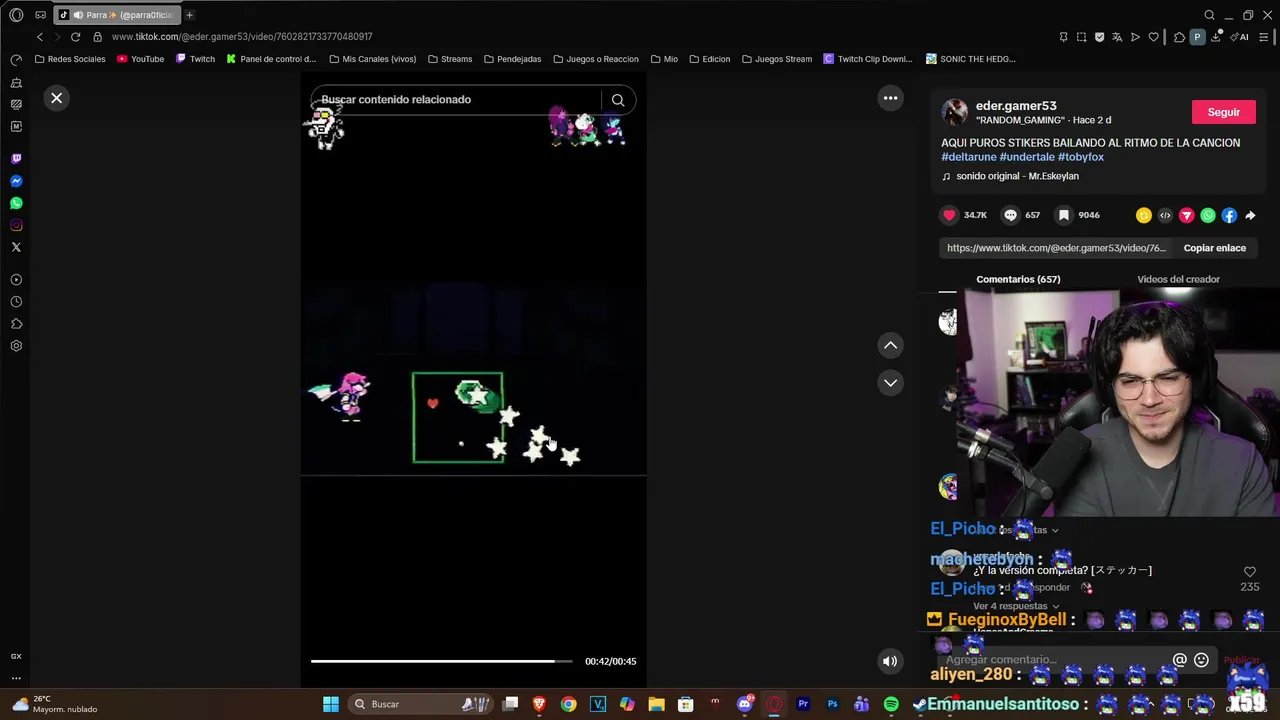Follow eder.gamer53 with the Seguir button
The width and height of the screenshot is (1280, 720).
[1223, 112]
